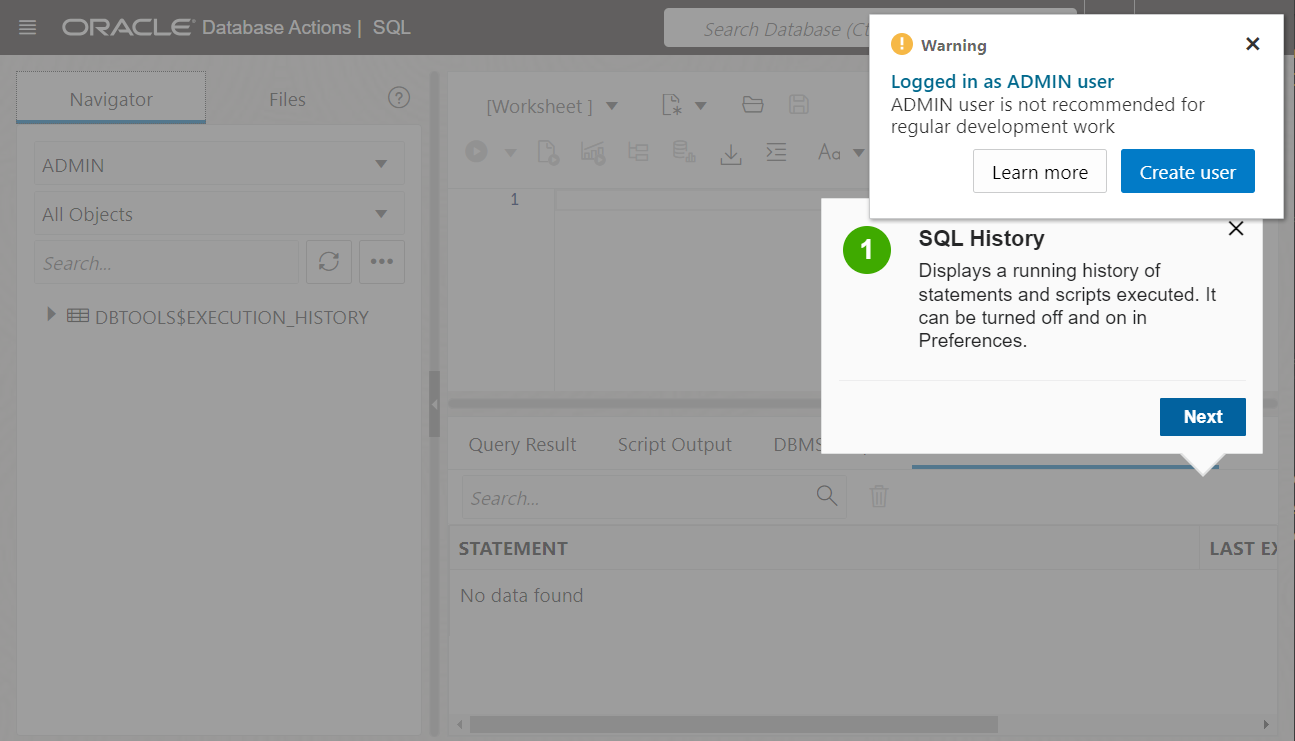The width and height of the screenshot is (1295, 741).
Task: Open the new file dropdown arrow
Action: [x=701, y=105]
